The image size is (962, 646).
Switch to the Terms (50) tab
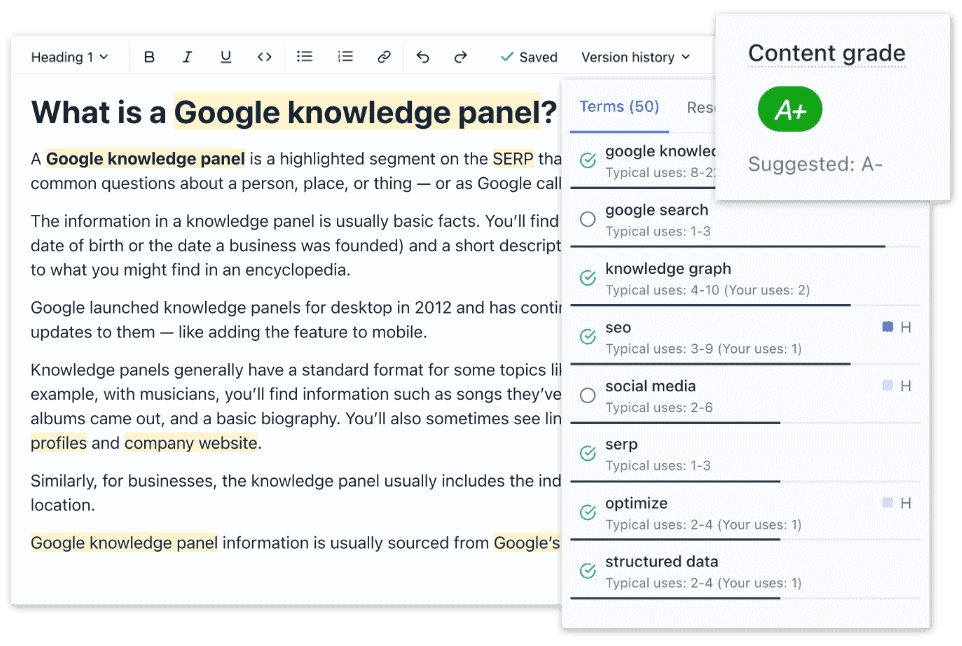coord(619,107)
